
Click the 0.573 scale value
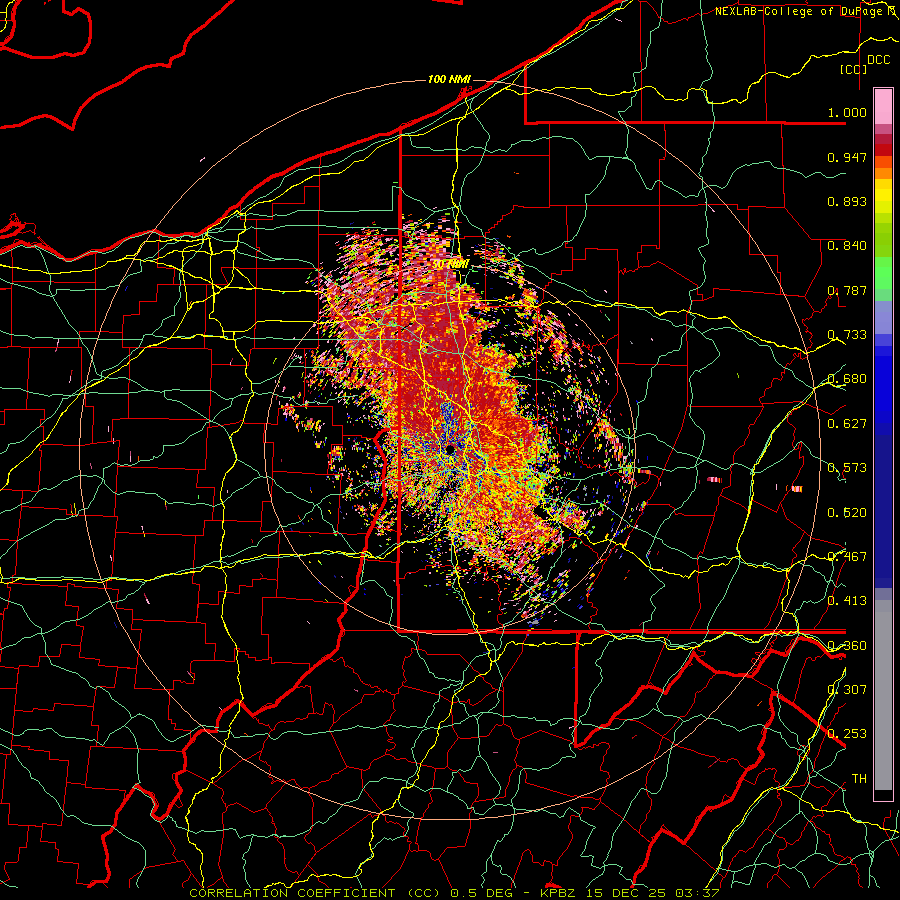pyautogui.click(x=847, y=468)
